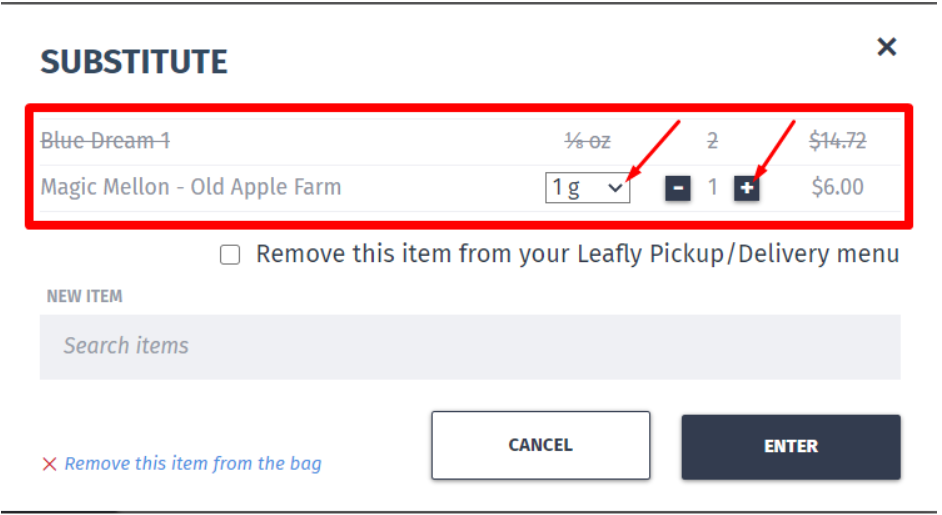The height and width of the screenshot is (515, 942).
Task: Decrease quantity with the minus icon
Action: [678, 188]
